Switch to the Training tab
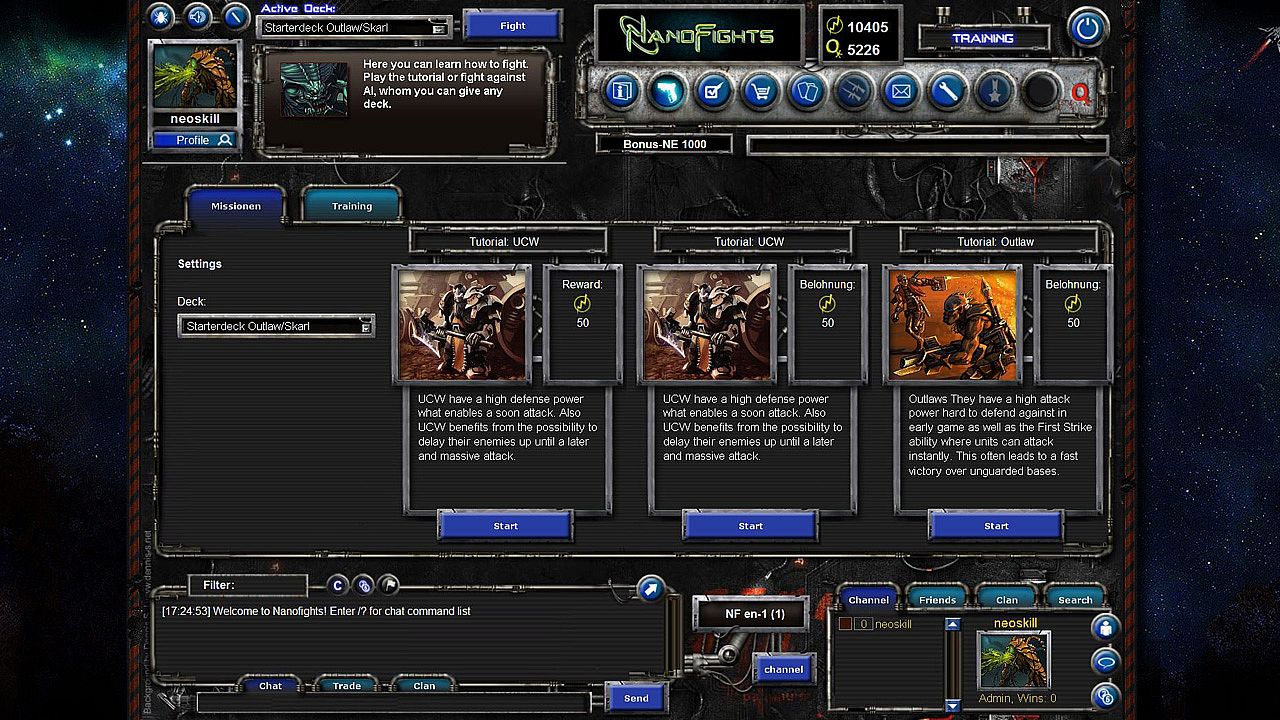 [x=352, y=206]
